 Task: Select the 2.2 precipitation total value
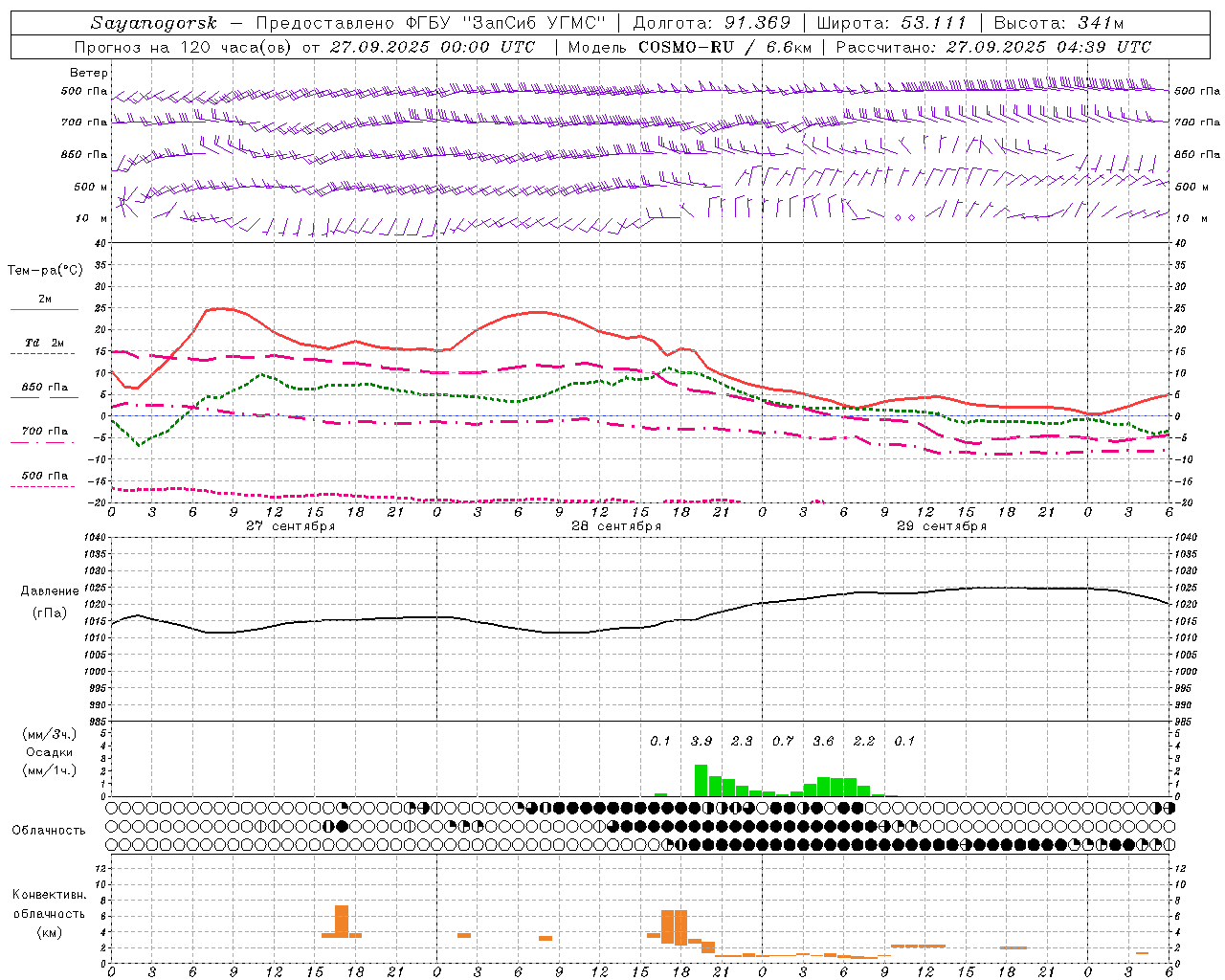864,741
